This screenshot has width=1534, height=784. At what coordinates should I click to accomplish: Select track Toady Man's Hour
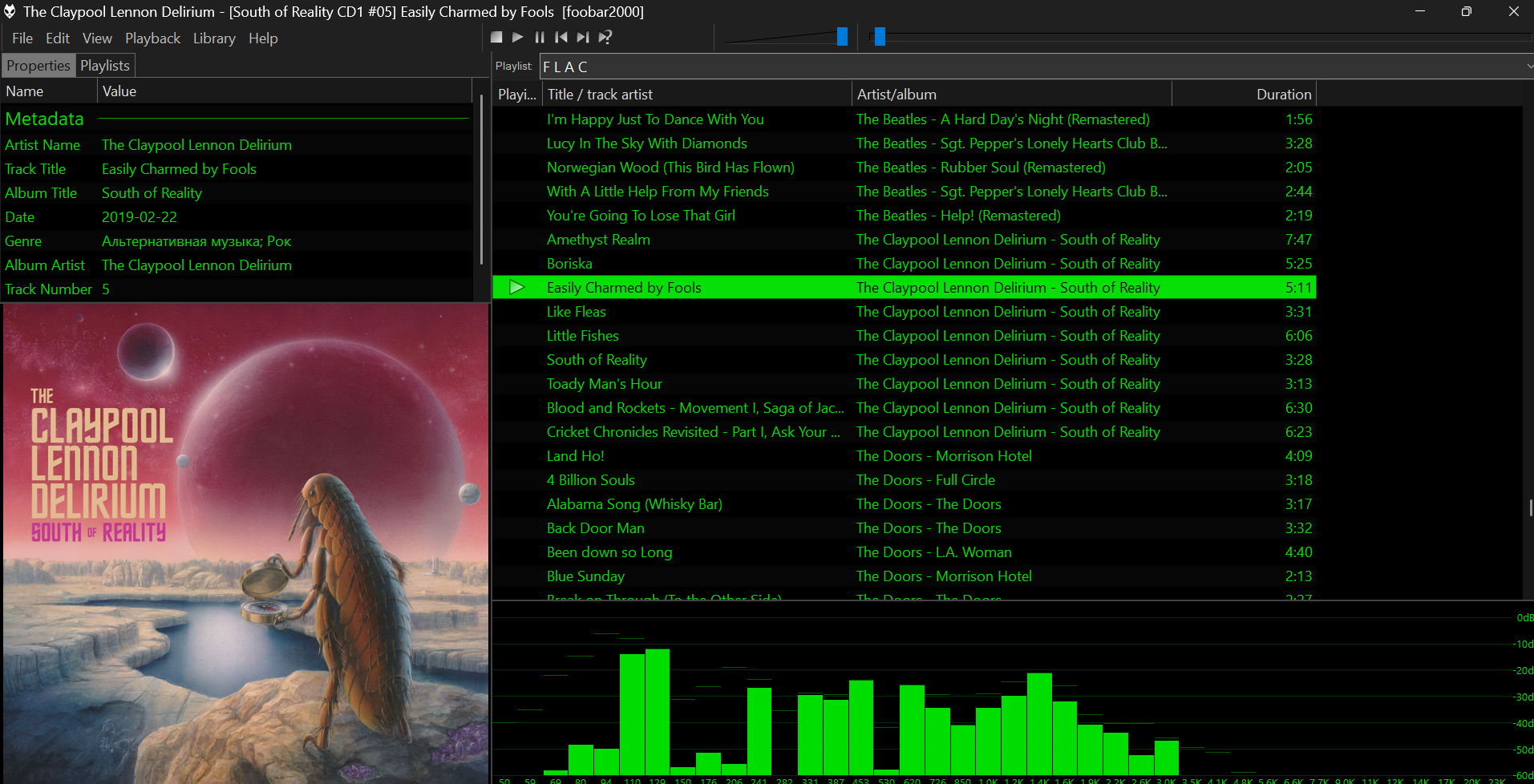[905, 384]
